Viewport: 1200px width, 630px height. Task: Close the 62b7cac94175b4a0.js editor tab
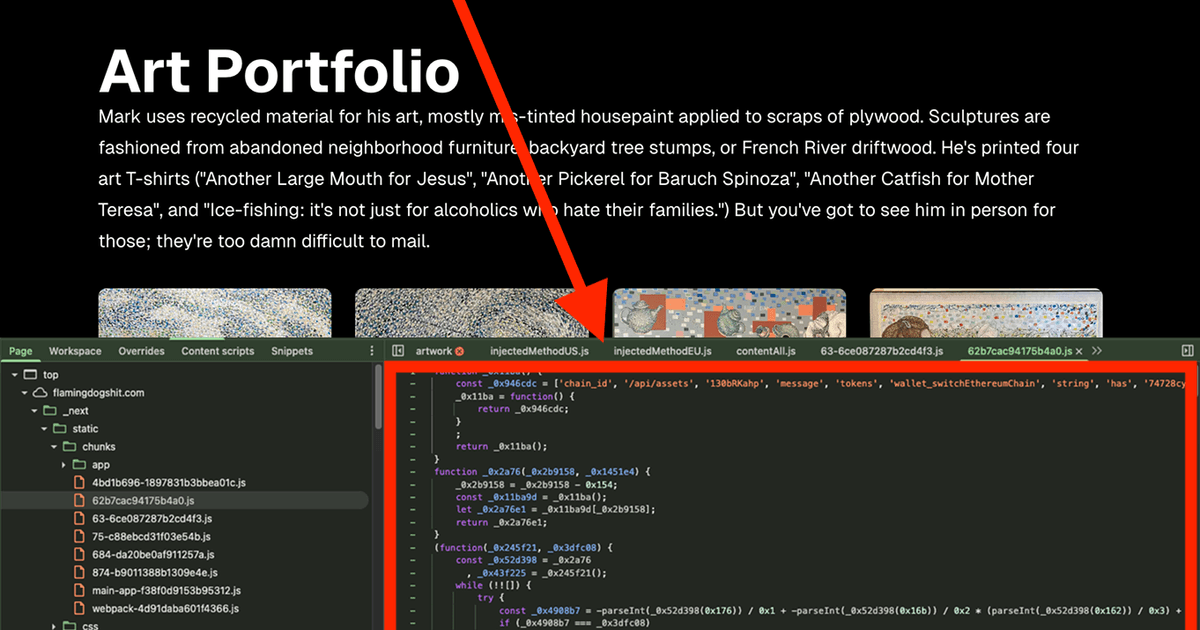pos(1080,352)
